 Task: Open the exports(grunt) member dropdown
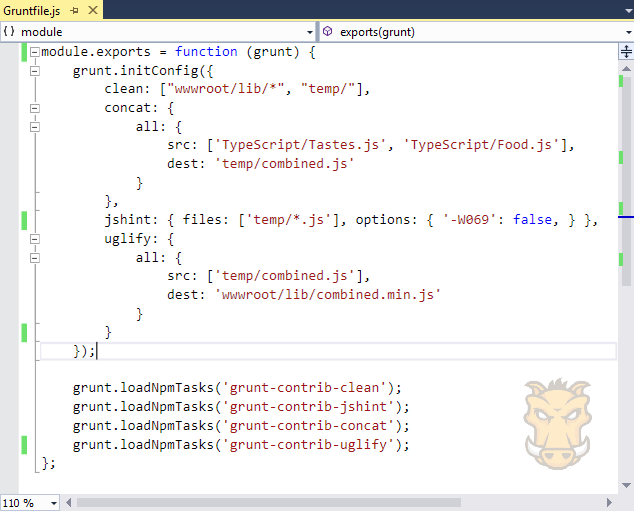coord(628,32)
